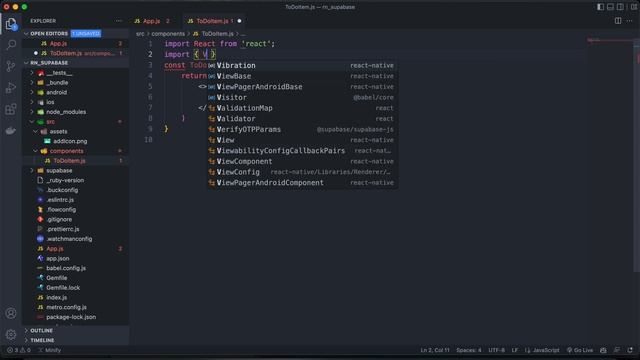Click Ln 2, Col 11 cursor position

point(435,350)
